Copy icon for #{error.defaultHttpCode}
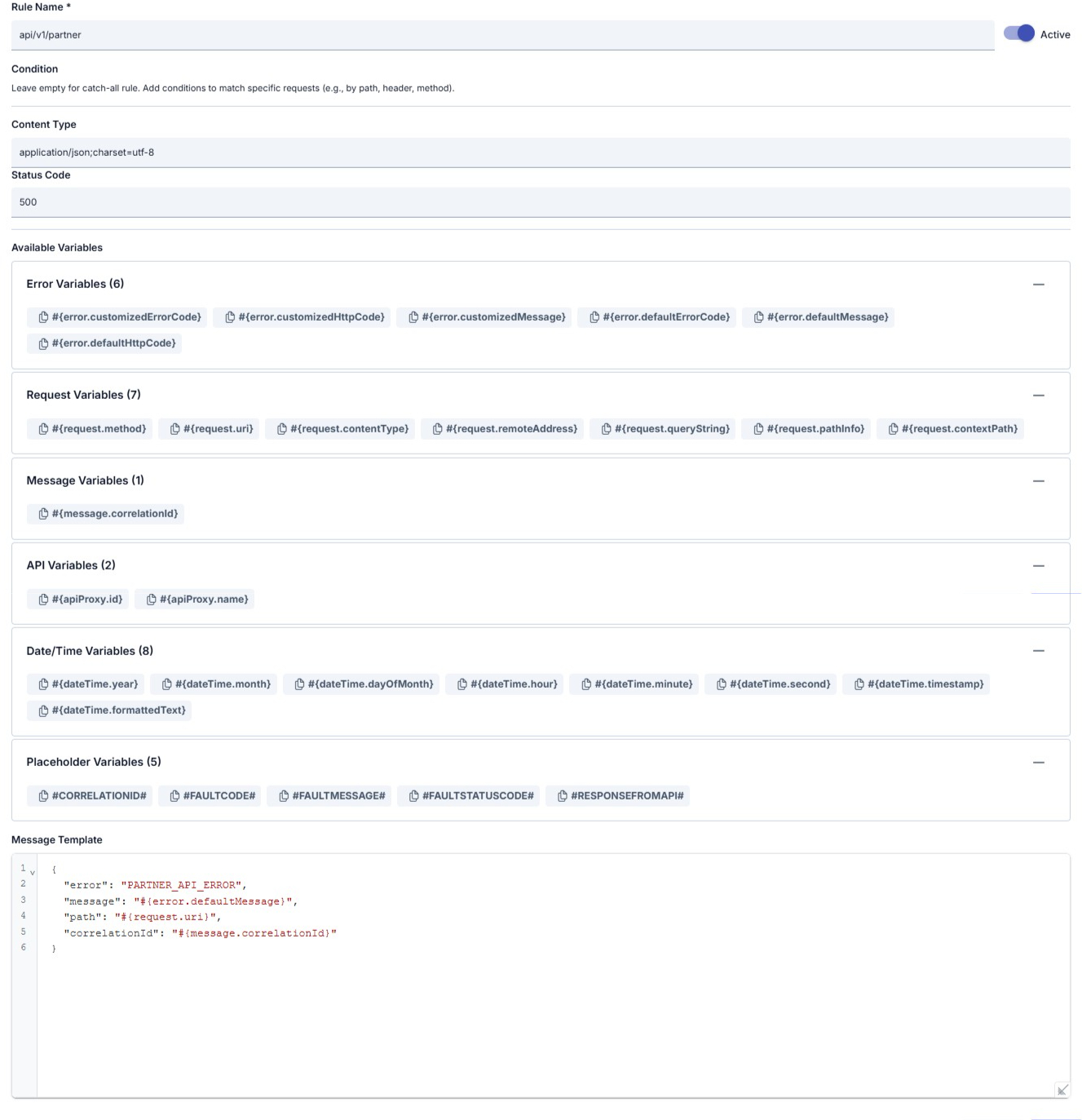The image size is (1082, 1120). click(43, 343)
